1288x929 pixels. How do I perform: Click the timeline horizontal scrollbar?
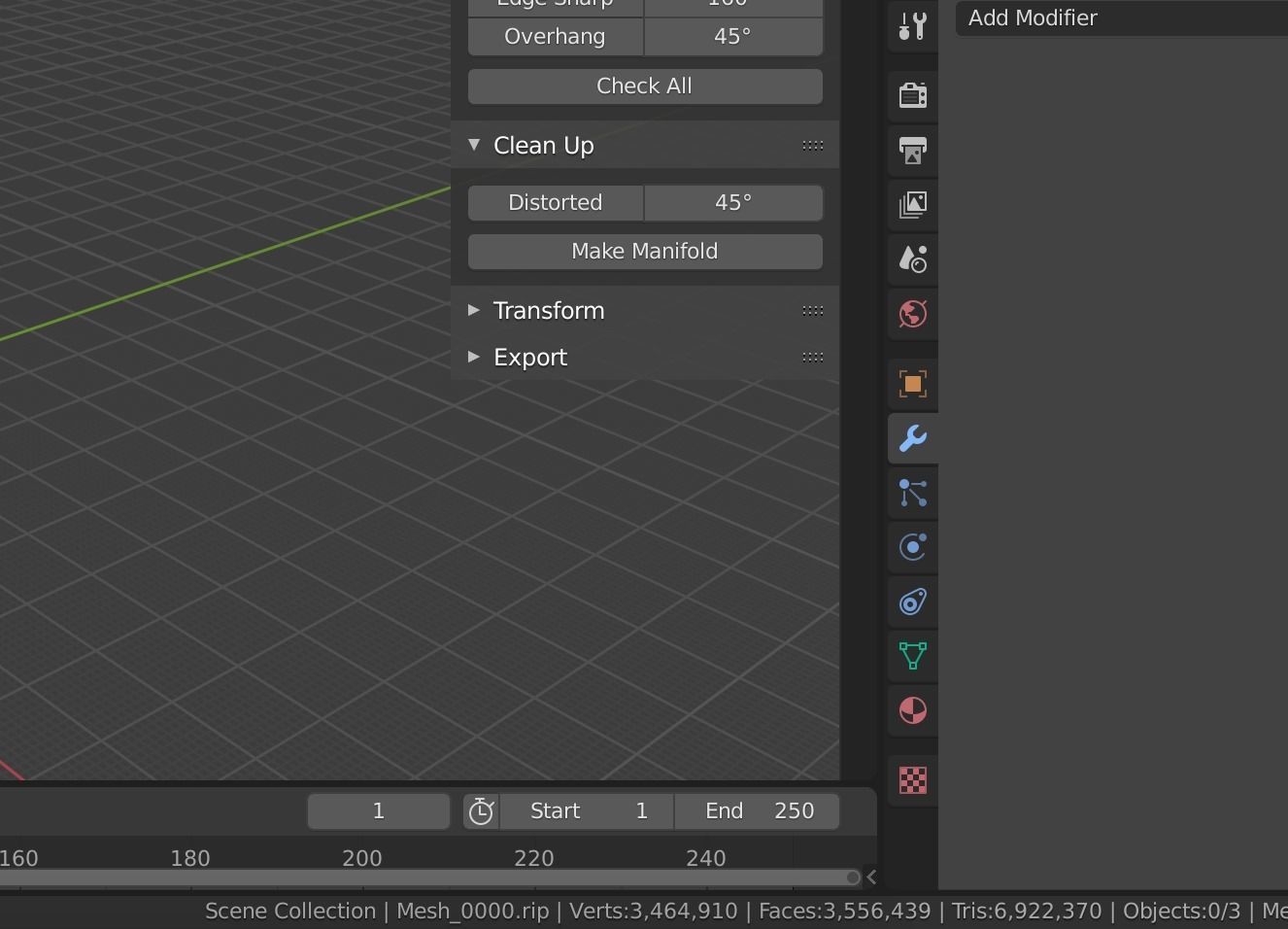(429, 877)
